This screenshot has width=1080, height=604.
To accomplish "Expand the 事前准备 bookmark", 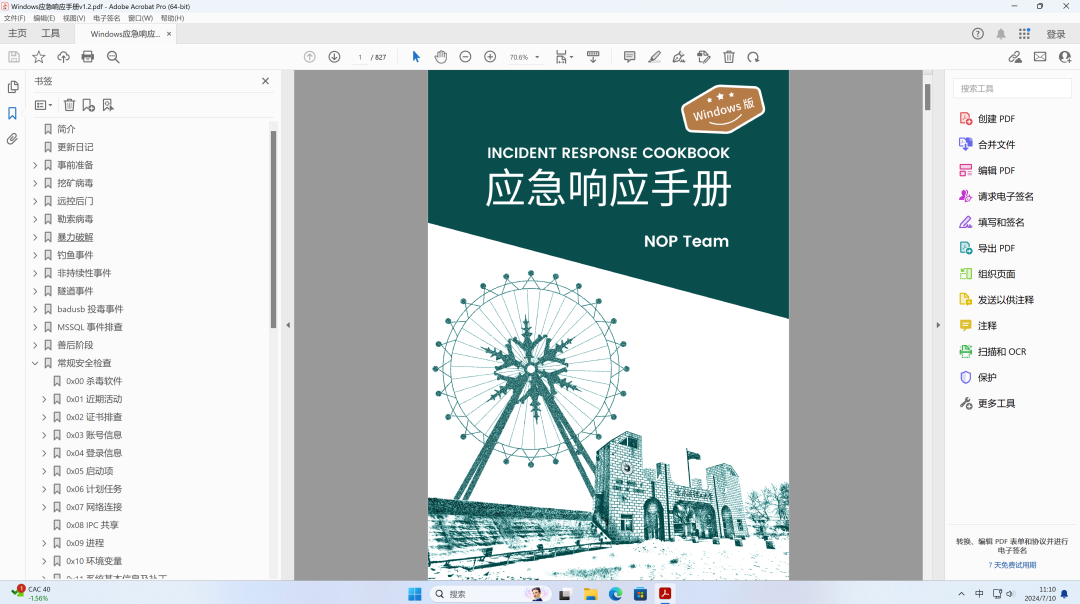I will [35, 164].
